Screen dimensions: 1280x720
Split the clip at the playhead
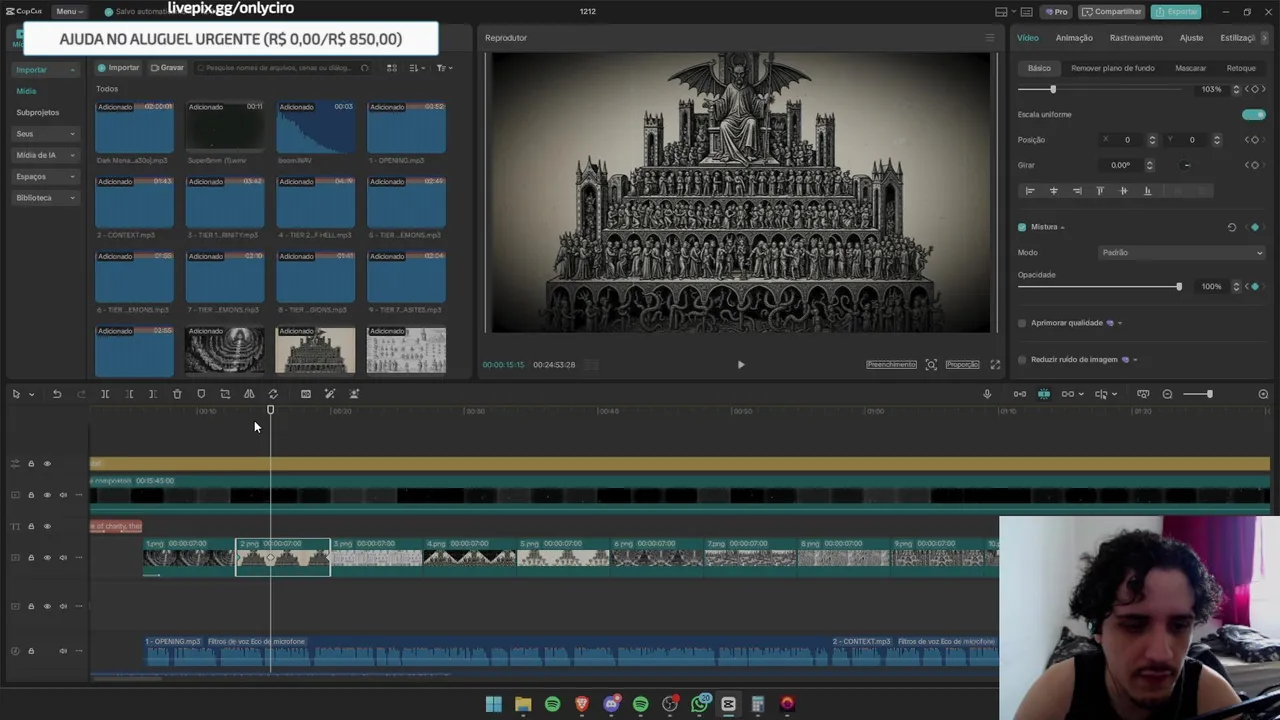[105, 394]
